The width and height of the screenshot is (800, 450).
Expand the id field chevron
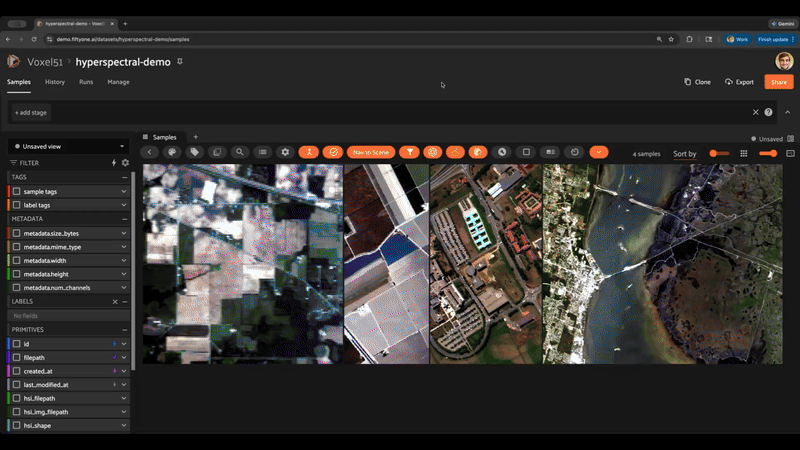point(123,344)
